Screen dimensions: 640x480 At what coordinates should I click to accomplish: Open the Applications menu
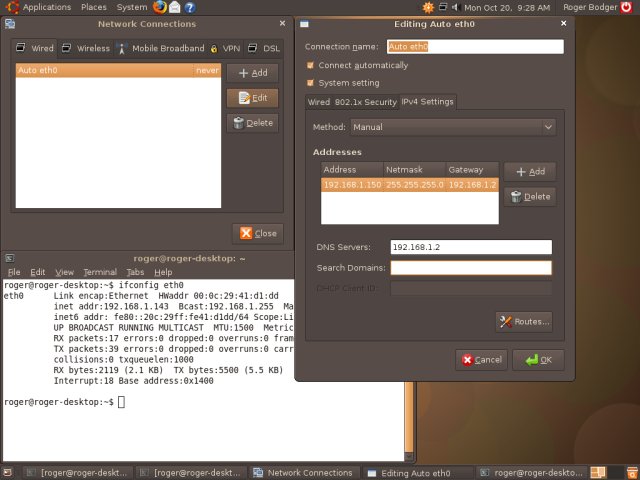tap(47, 7)
